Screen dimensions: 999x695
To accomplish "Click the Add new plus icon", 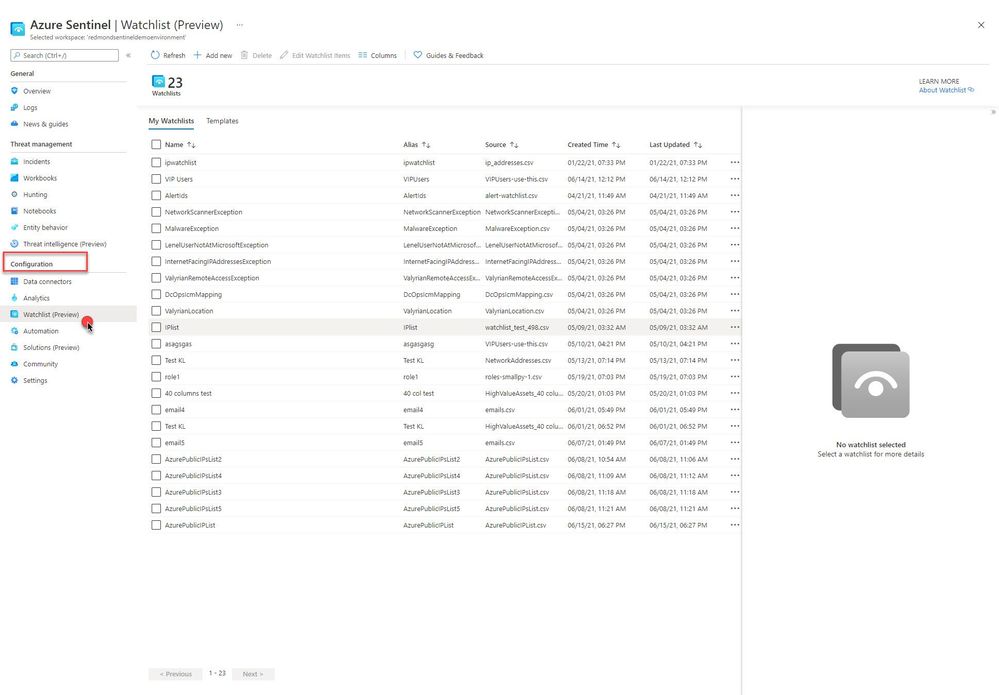I will [198, 55].
